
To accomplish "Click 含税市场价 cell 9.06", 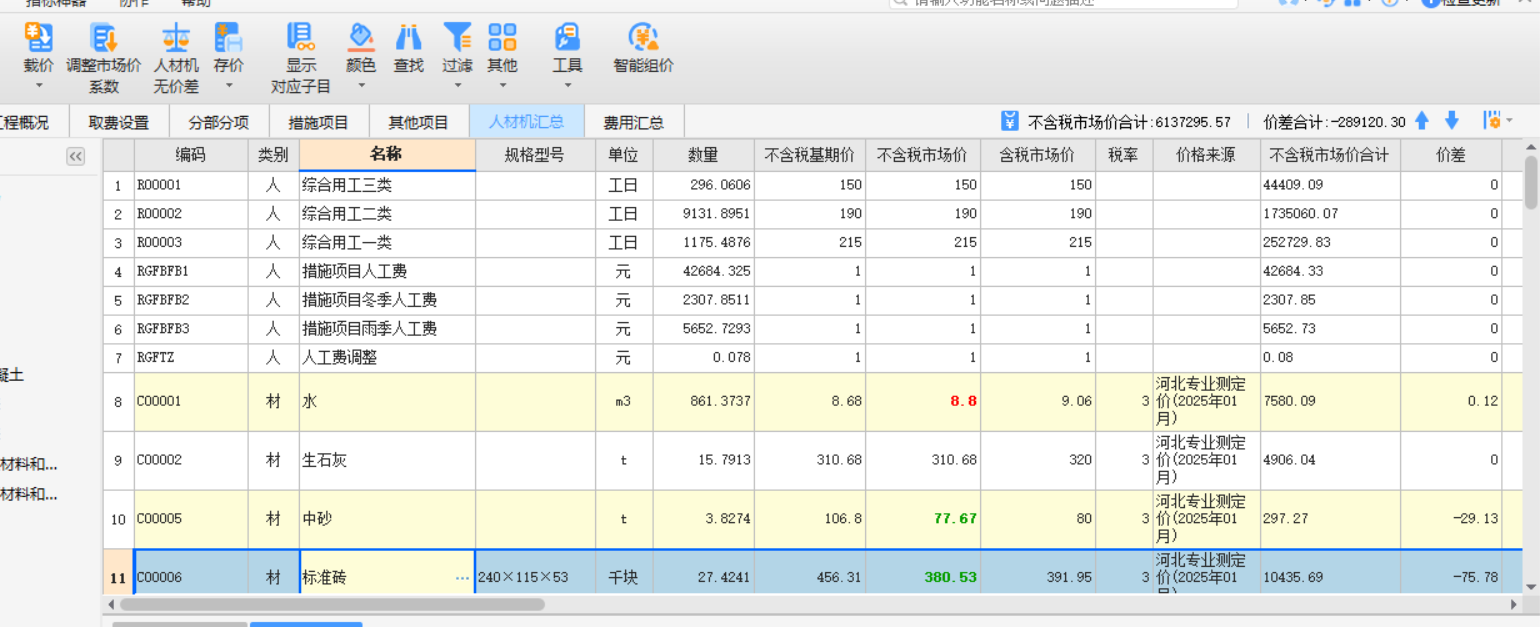I will pyautogui.click(x=1038, y=401).
